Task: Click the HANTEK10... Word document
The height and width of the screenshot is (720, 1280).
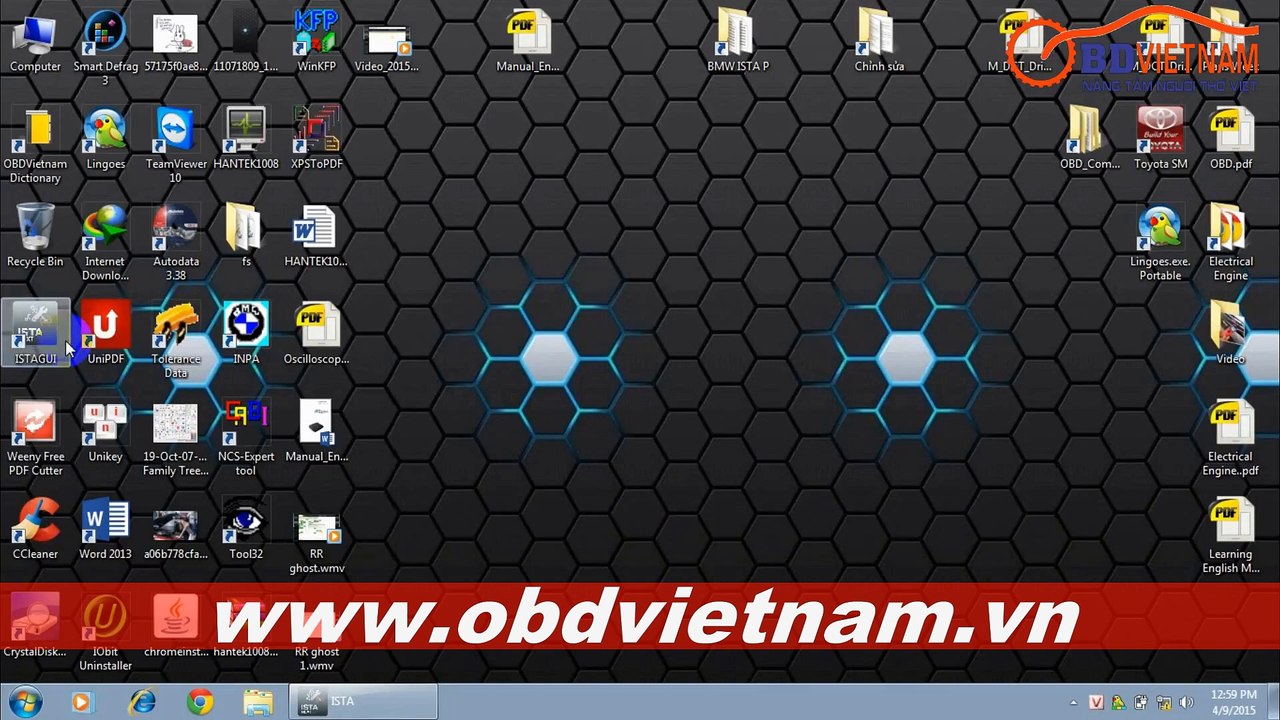Action: click(317, 236)
